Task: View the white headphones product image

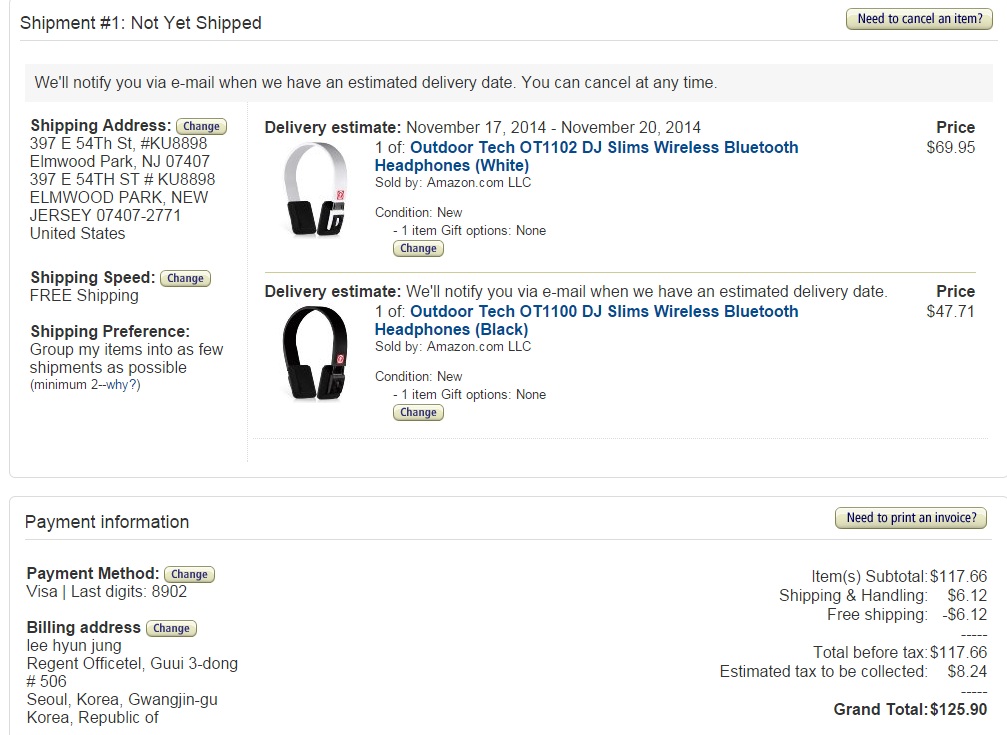Action: [x=315, y=189]
